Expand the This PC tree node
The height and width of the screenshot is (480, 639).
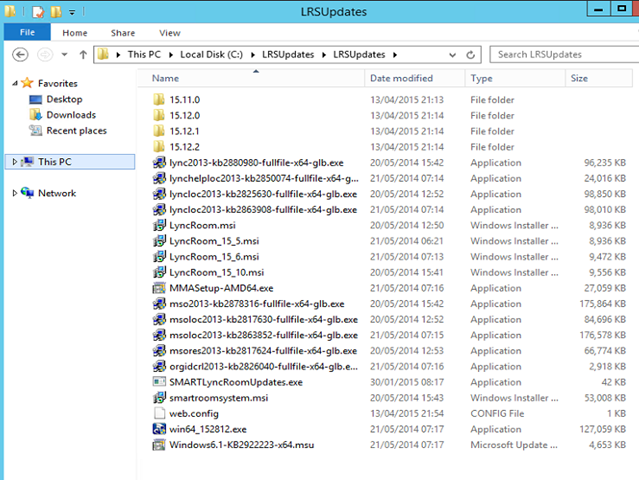13,162
